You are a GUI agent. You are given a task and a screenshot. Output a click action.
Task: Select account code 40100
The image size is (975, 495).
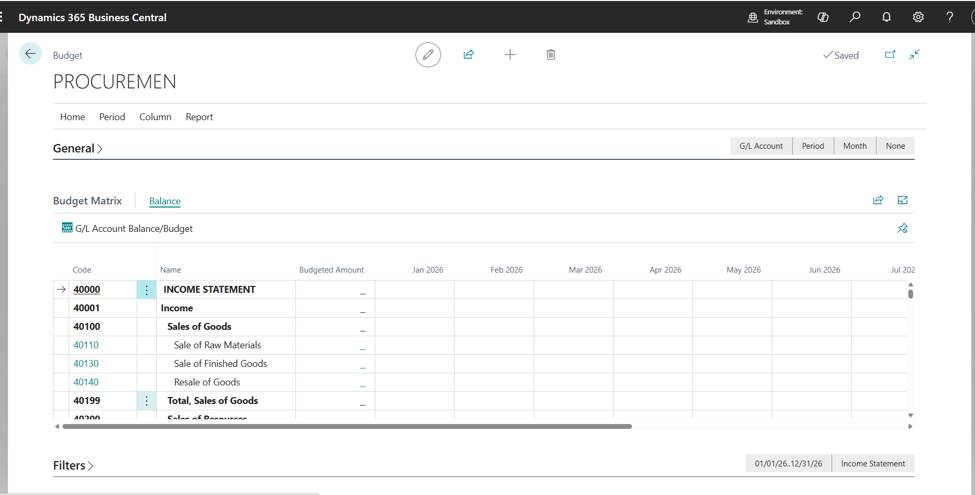click(86, 326)
